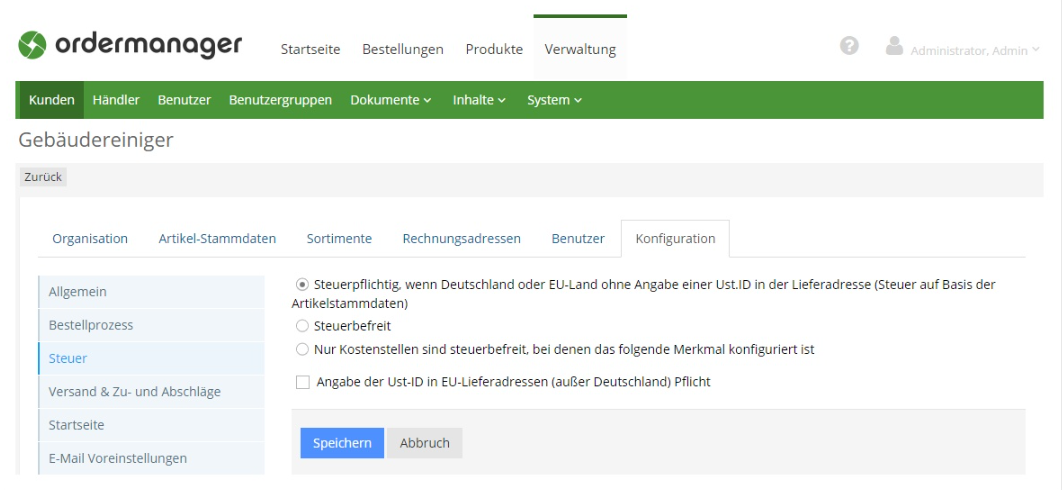This screenshot has height=490, width=1062.
Task: Choose the Nur Kostenstellen steuerbefreit option
Action: [x=303, y=349]
